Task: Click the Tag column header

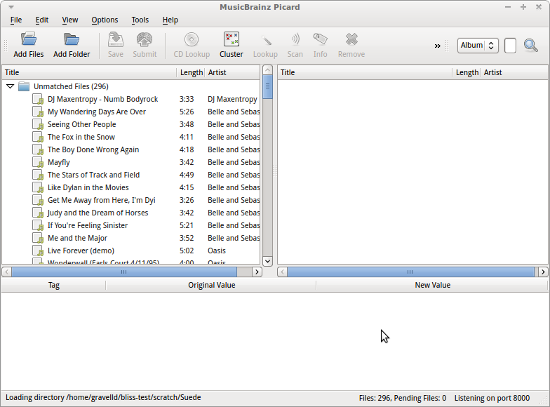Action: coord(54,285)
